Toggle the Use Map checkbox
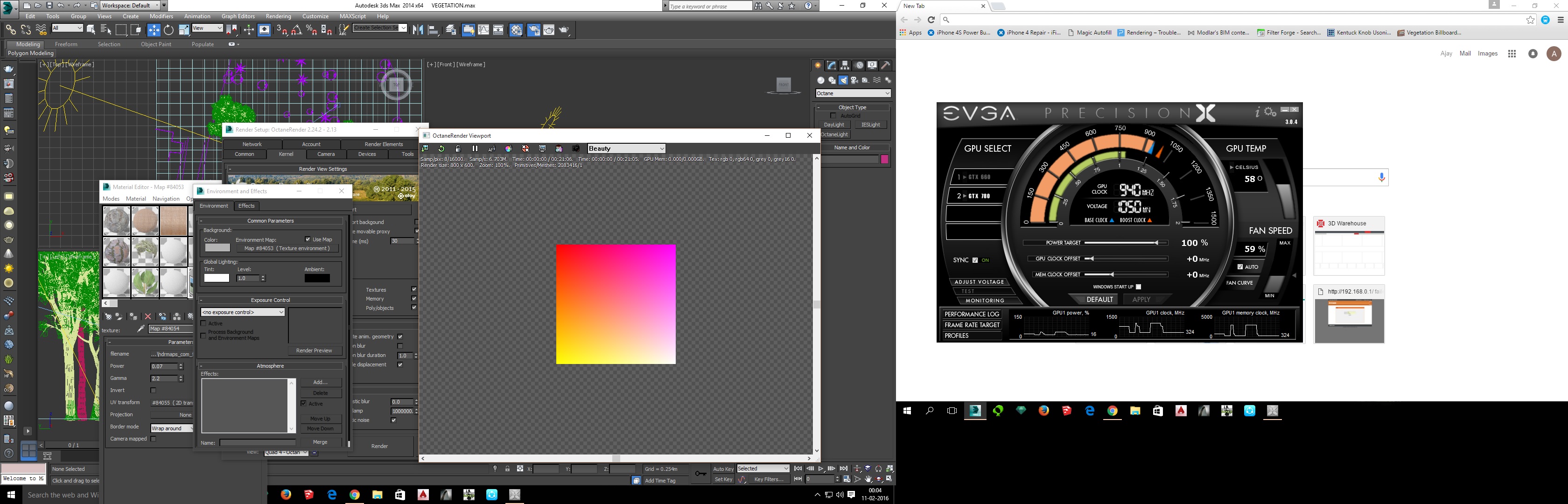This screenshot has width=1568, height=504. click(x=308, y=239)
